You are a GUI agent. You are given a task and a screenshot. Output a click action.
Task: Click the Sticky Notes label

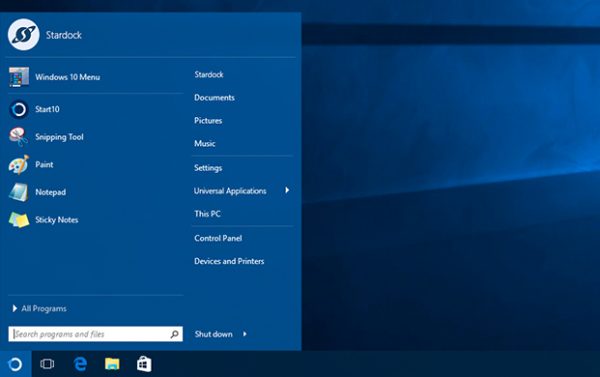pyautogui.click(x=56, y=220)
